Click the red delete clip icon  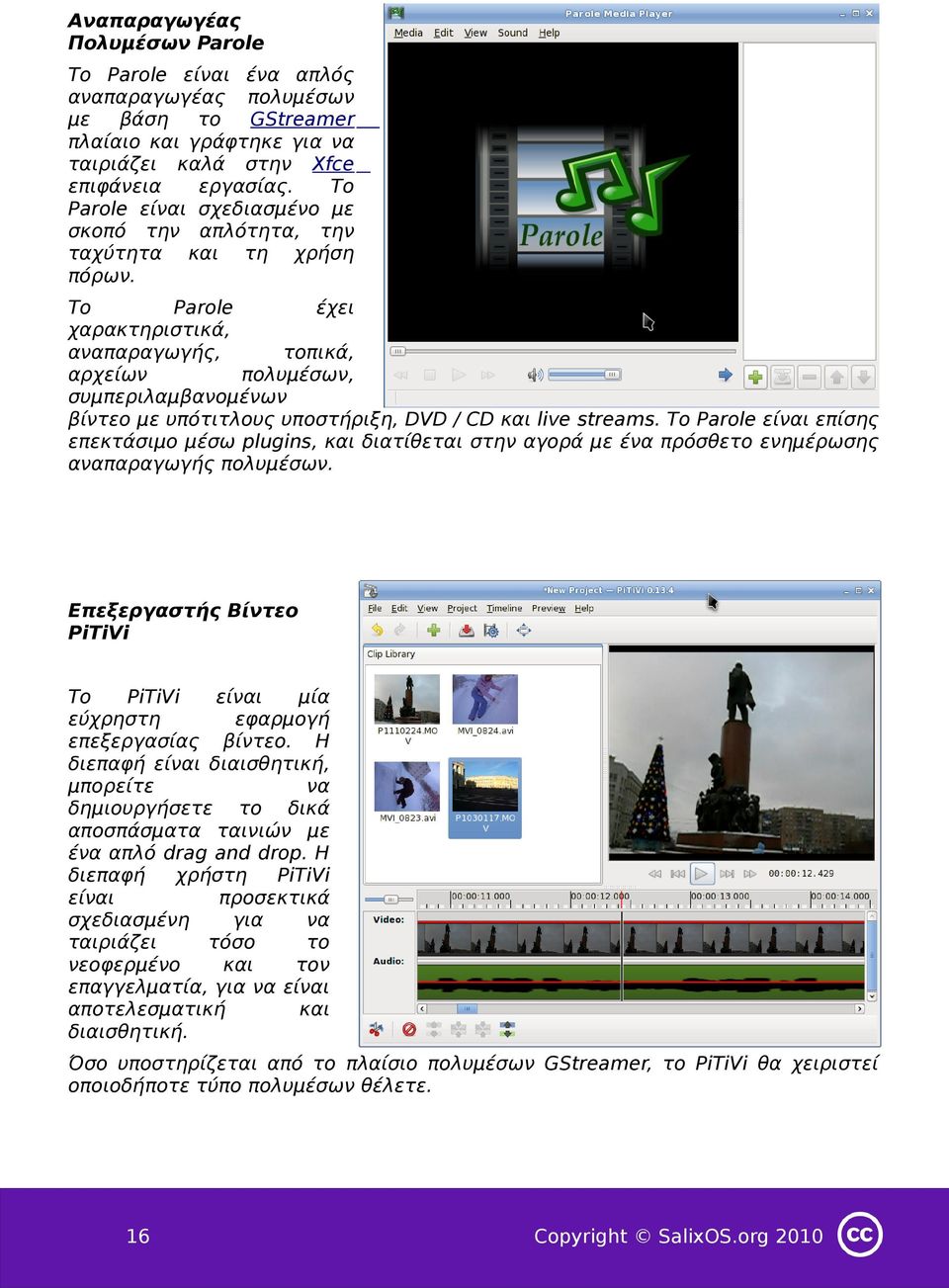click(409, 1029)
